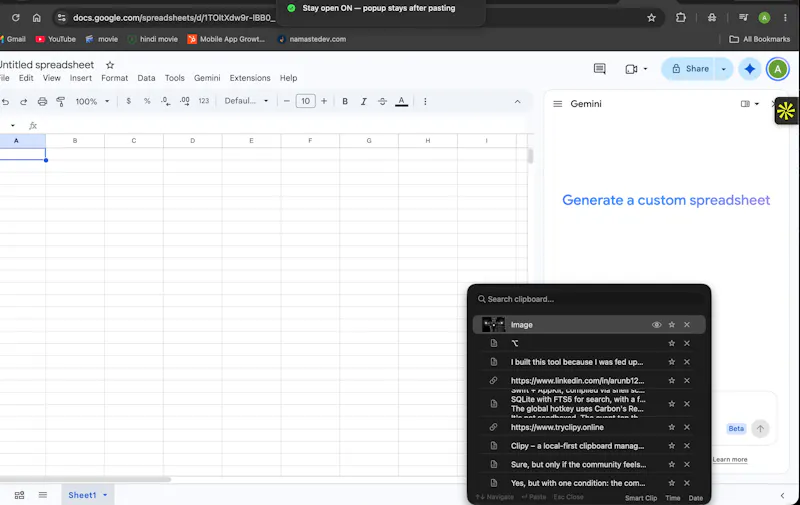Viewport: 800px width, 505px height.
Task: Format as currency
Action: (x=129, y=102)
